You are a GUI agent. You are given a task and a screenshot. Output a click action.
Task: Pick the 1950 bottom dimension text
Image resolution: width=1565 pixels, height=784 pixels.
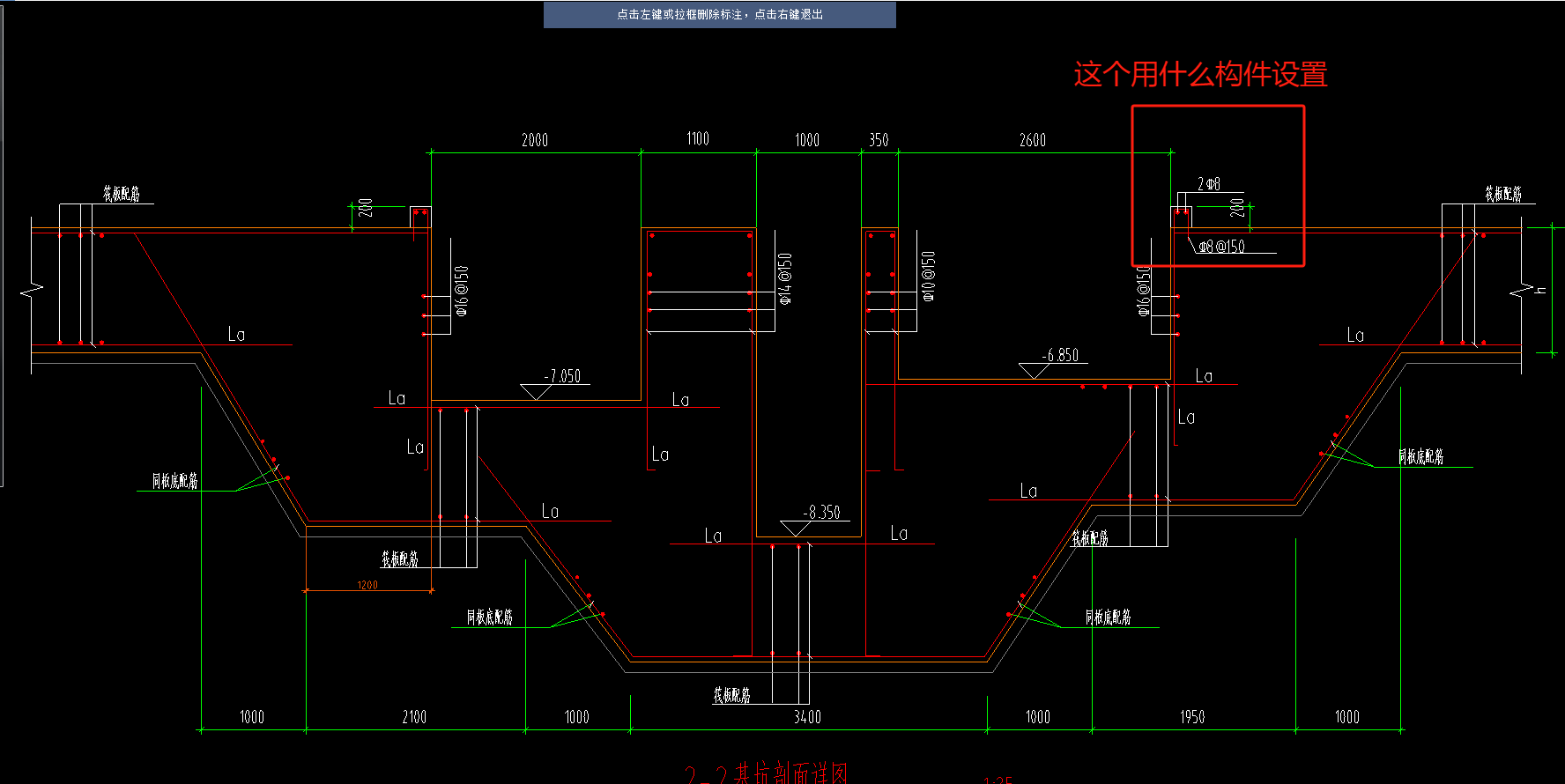coord(1192,717)
